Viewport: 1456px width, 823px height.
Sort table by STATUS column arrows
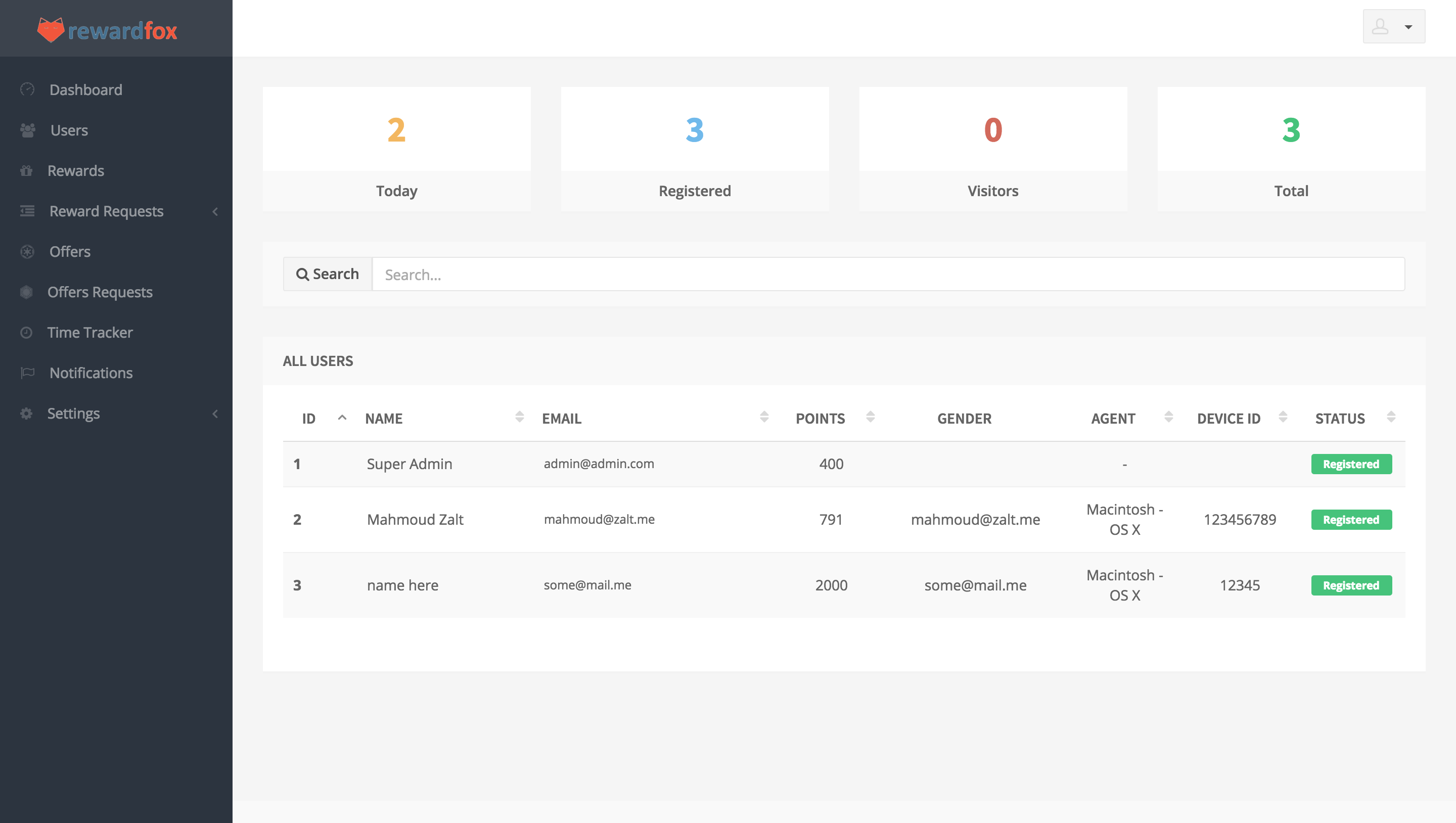1391,417
